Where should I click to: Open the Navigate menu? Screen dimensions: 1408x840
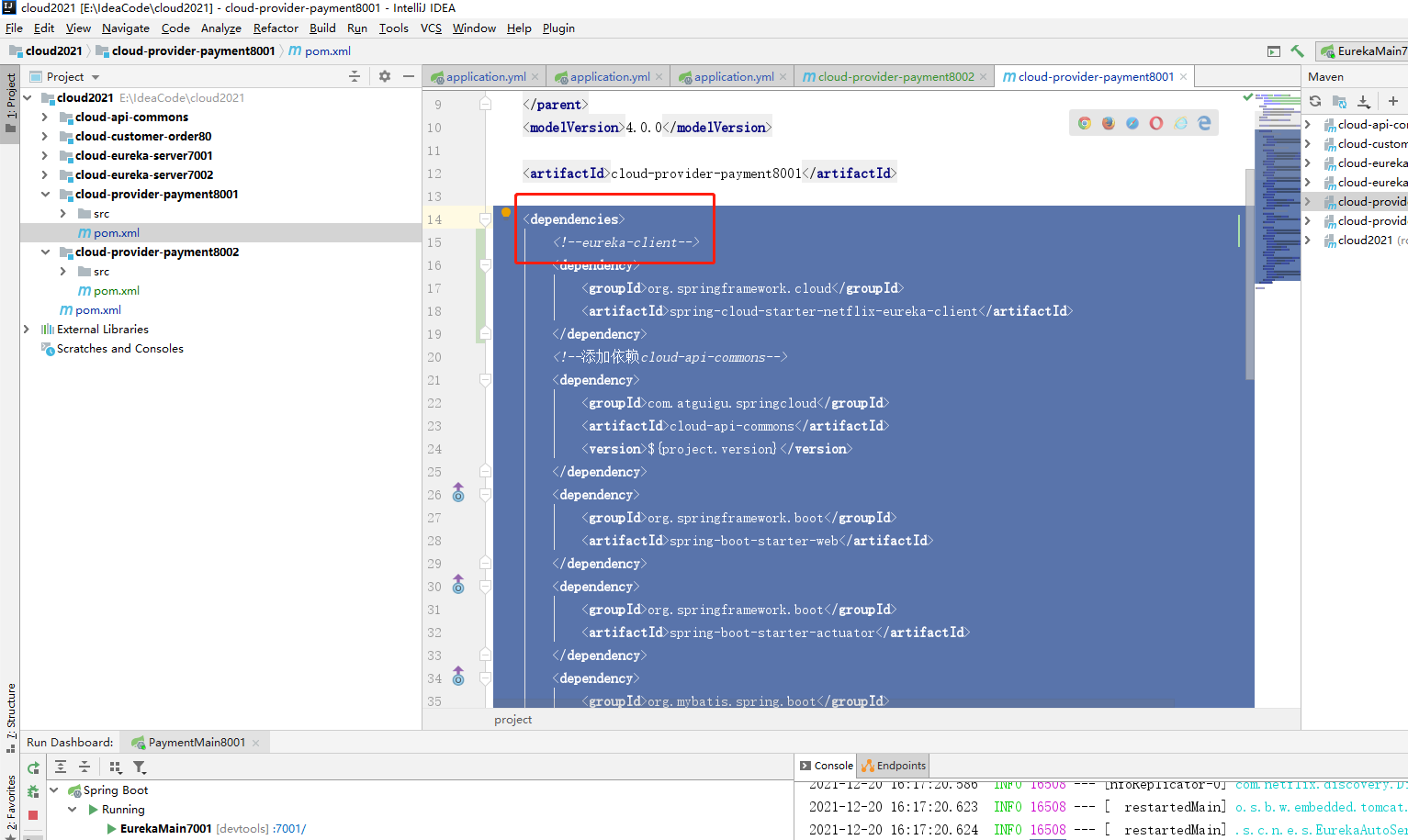click(x=125, y=28)
